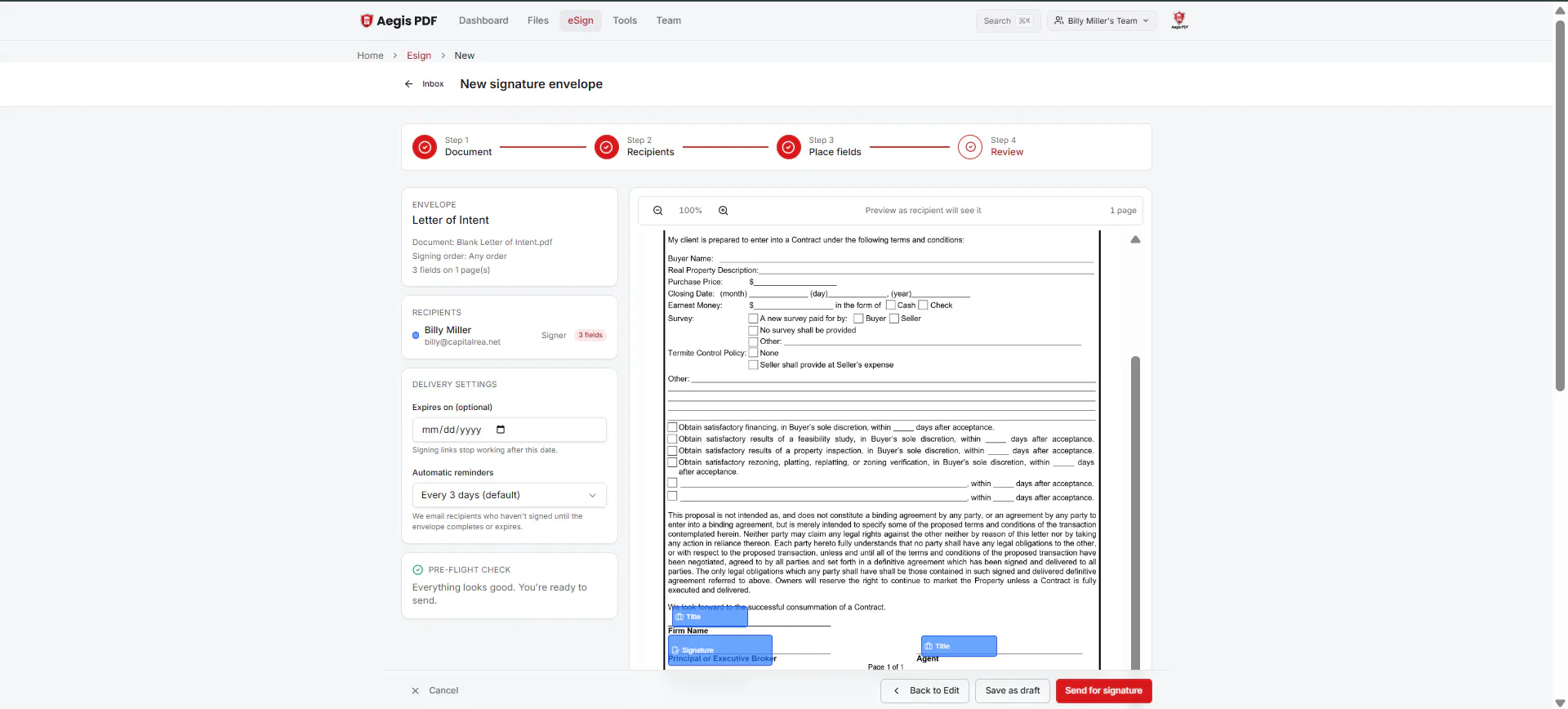Click the blue dot beside Billy Miller
Image resolution: width=1568 pixels, height=709 pixels.
(x=416, y=336)
